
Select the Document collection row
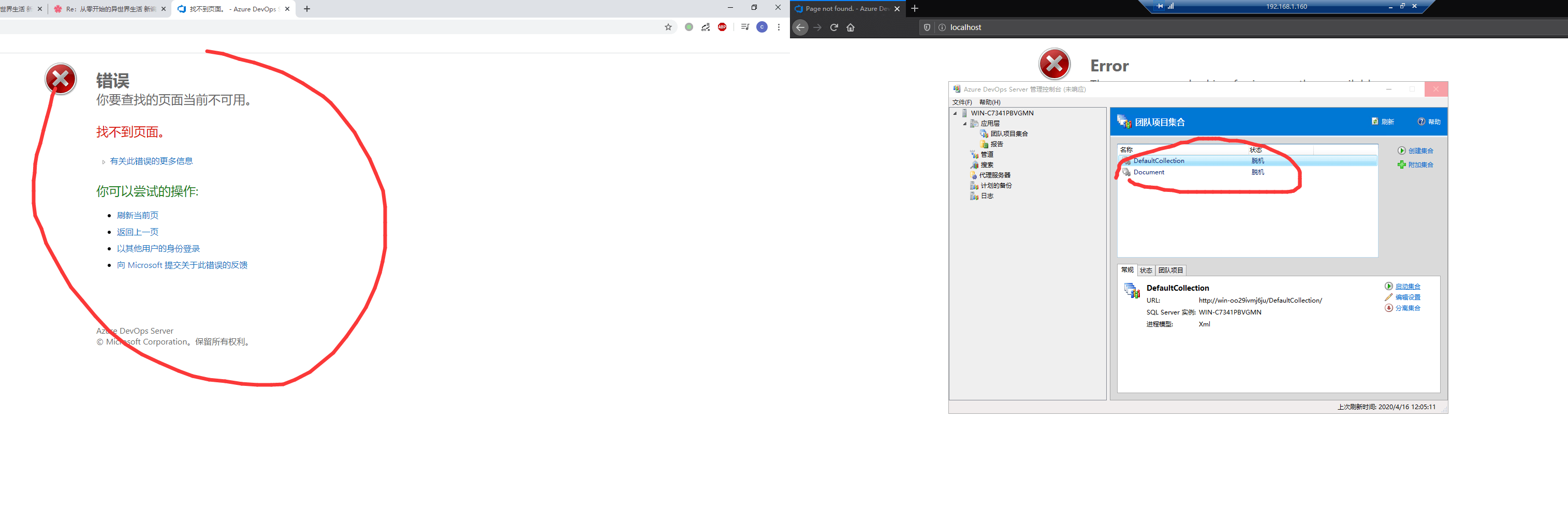pyautogui.click(x=1149, y=172)
